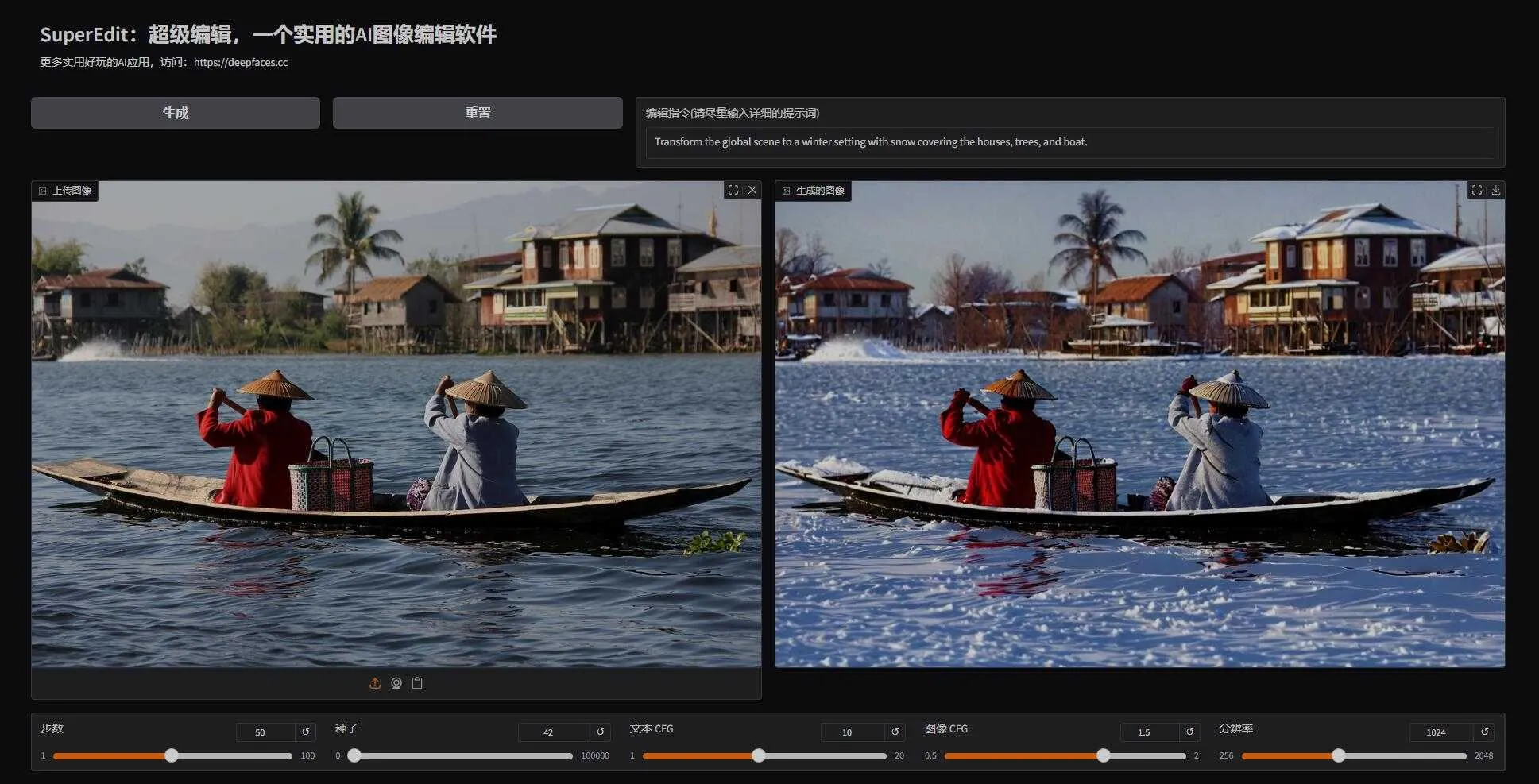Reset the 步数 steps value to default
This screenshot has width=1539, height=784.
306,732
